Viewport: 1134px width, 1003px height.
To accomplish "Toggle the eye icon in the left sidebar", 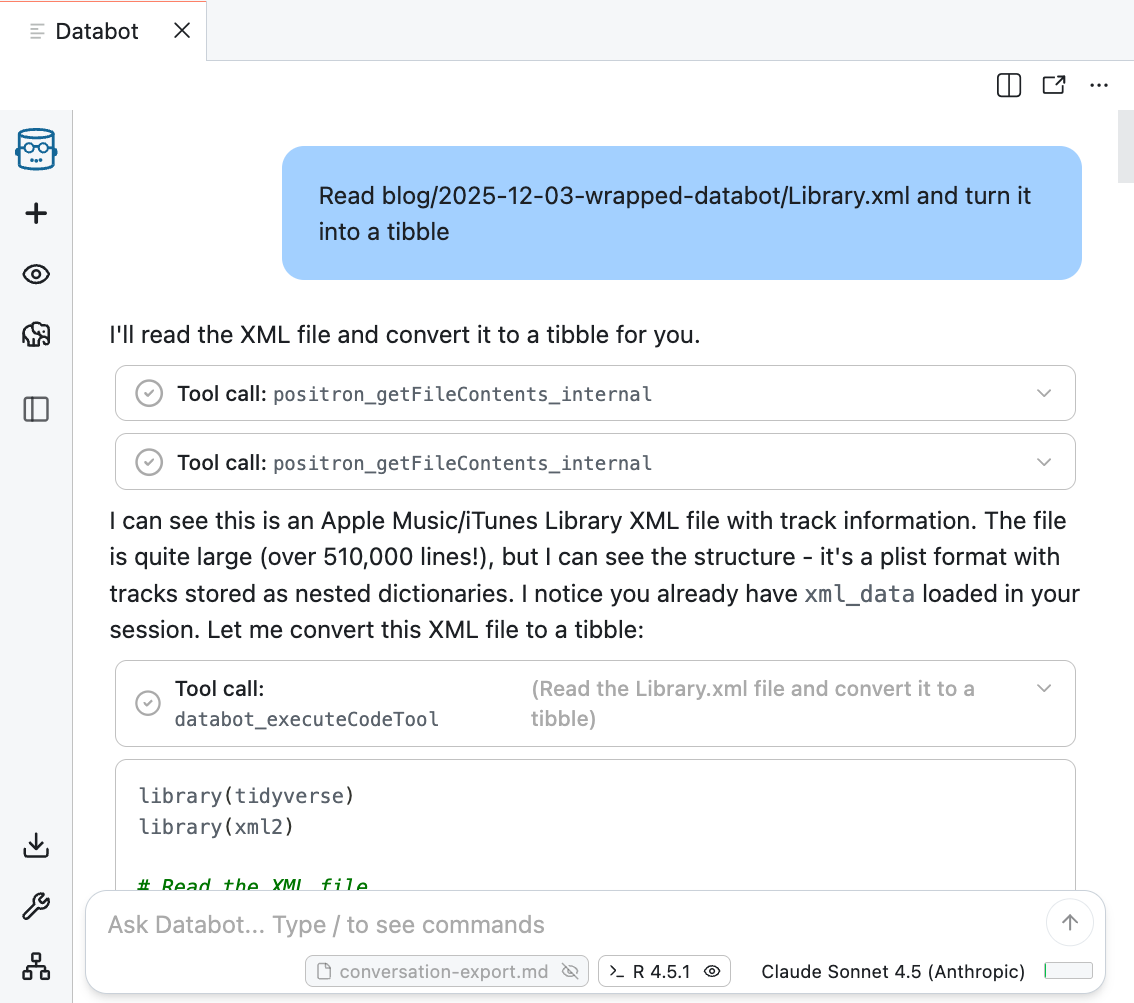I will point(36,274).
